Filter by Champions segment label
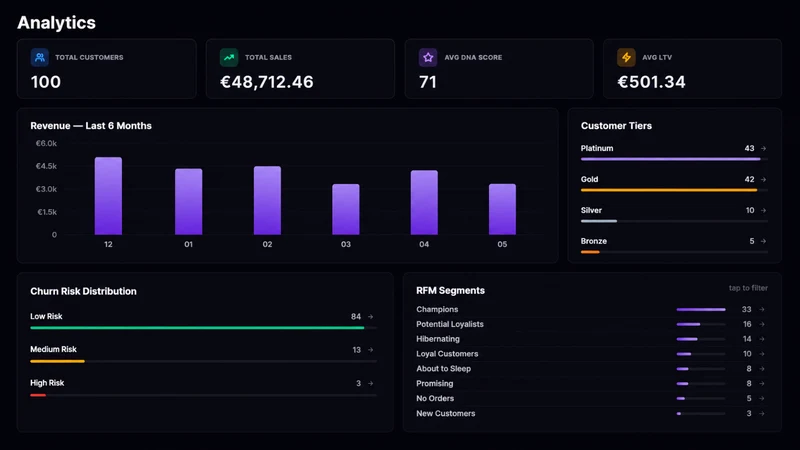 (x=437, y=309)
